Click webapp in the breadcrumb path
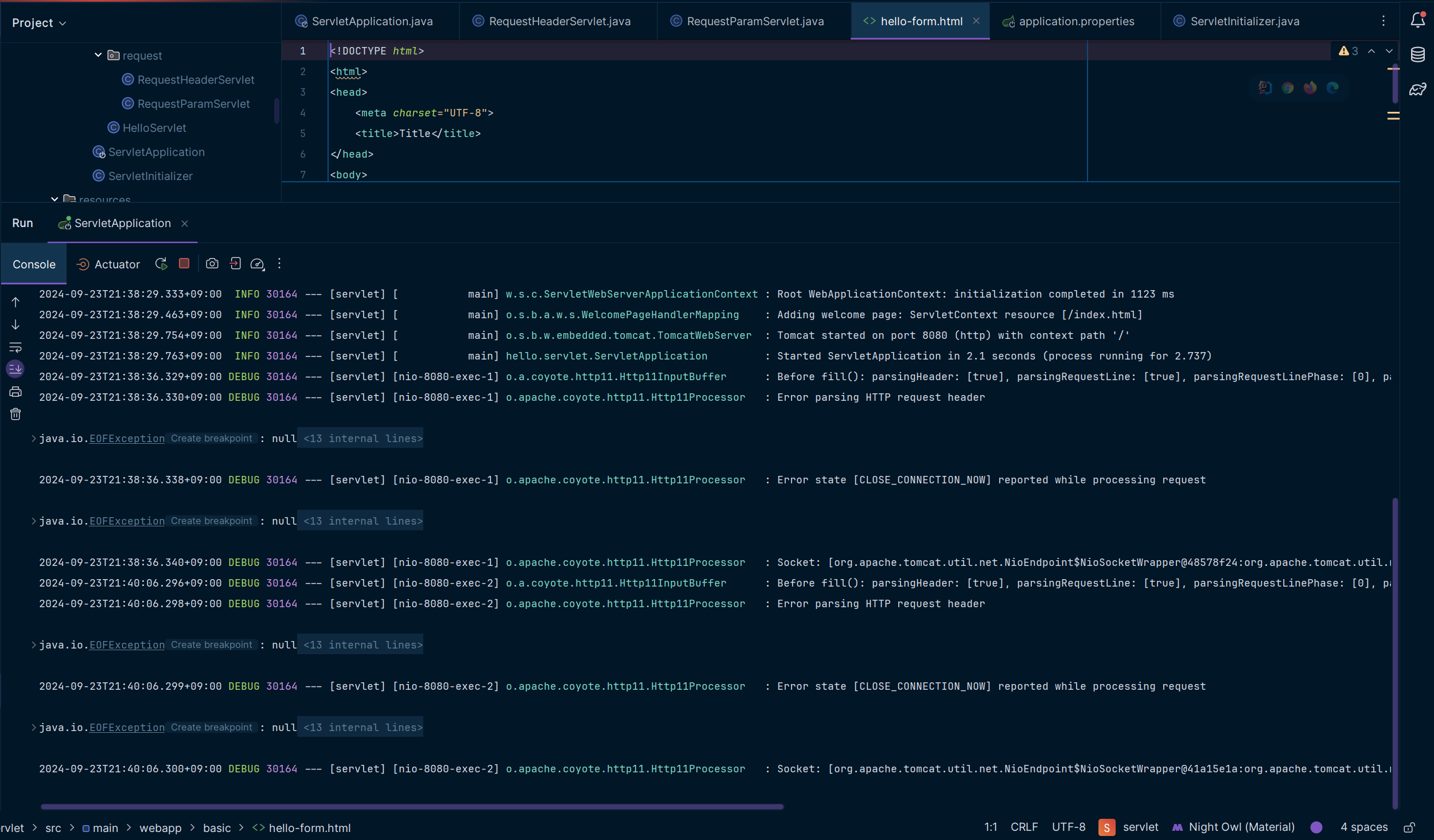Image resolution: width=1434 pixels, height=840 pixels. 161,828
